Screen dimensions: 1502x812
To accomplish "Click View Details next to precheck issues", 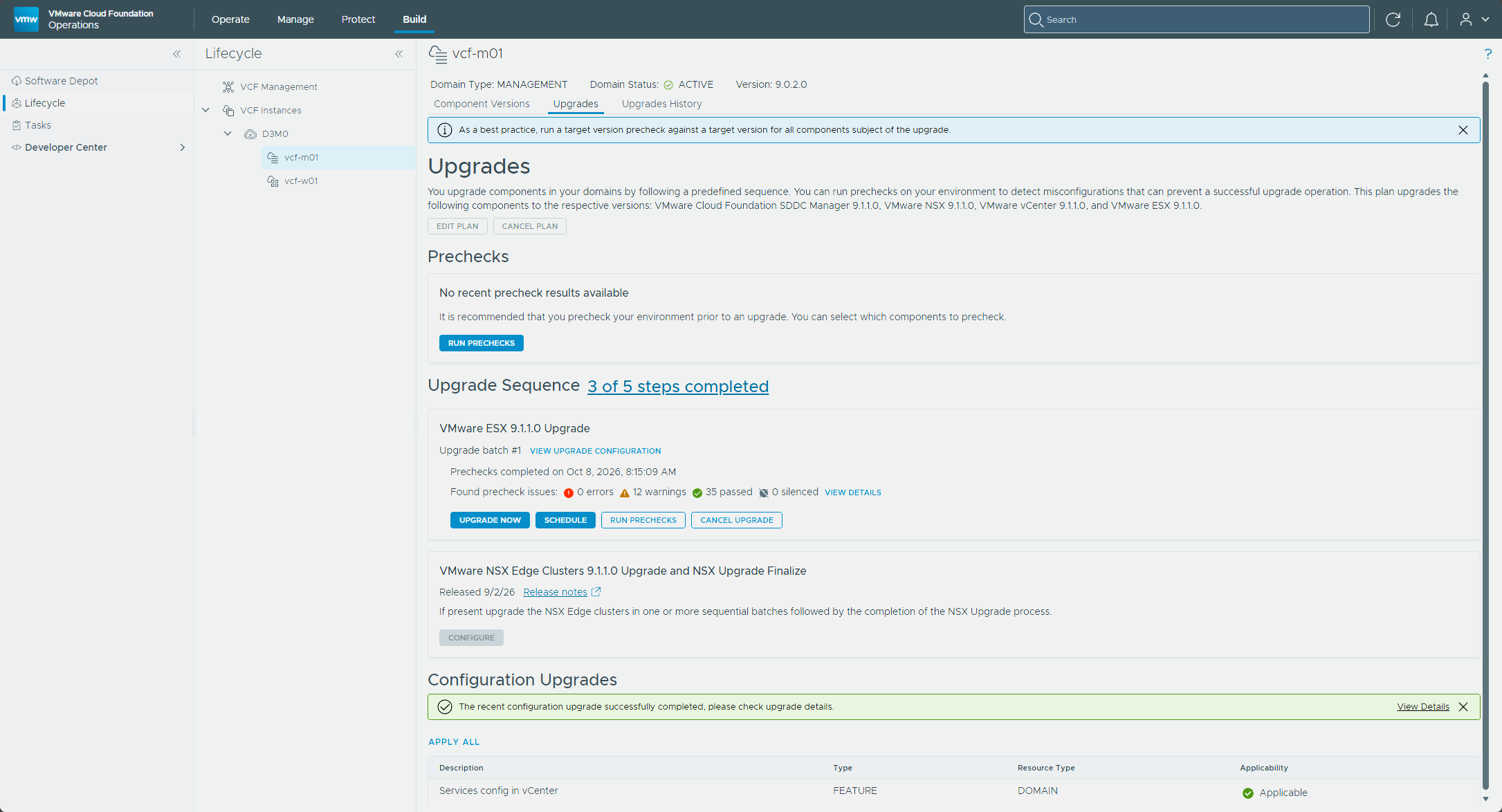I will coord(853,492).
